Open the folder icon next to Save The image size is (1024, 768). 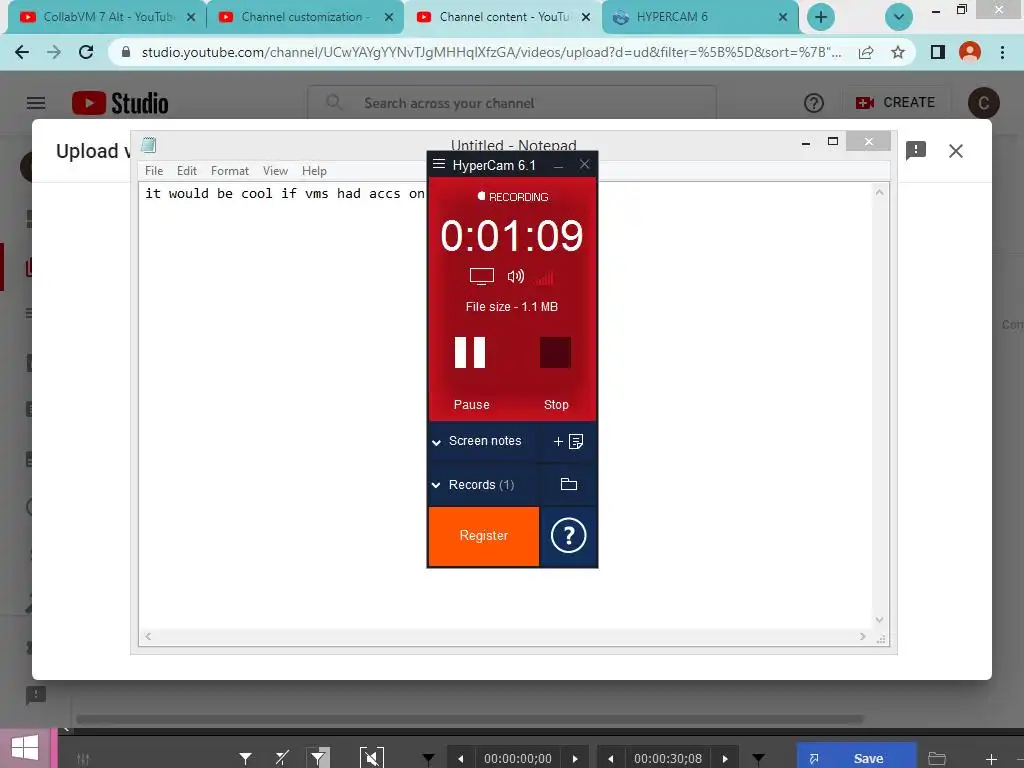[937, 758]
